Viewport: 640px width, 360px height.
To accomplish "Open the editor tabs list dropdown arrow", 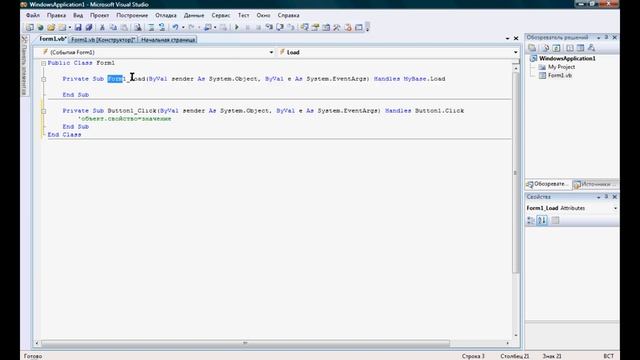I will (507, 38).
